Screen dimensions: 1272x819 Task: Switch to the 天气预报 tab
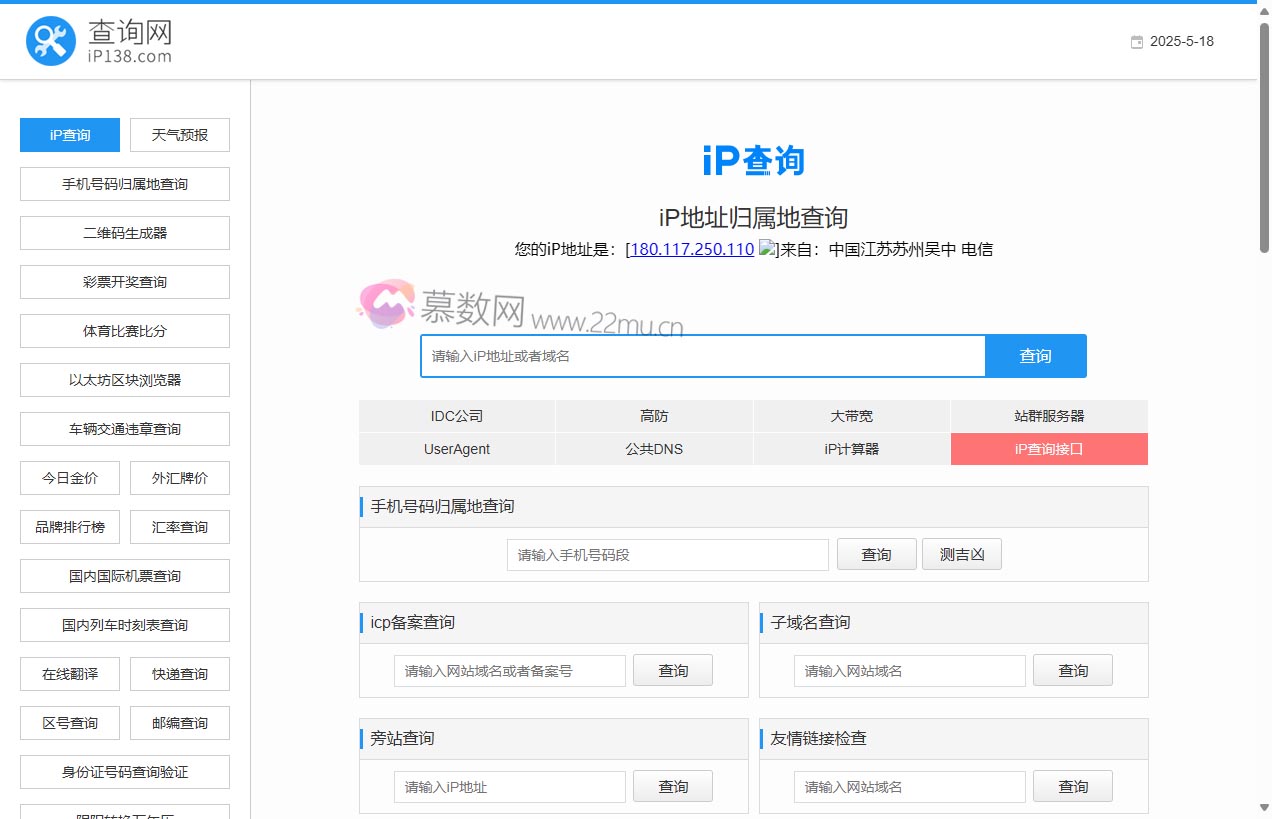[179, 134]
